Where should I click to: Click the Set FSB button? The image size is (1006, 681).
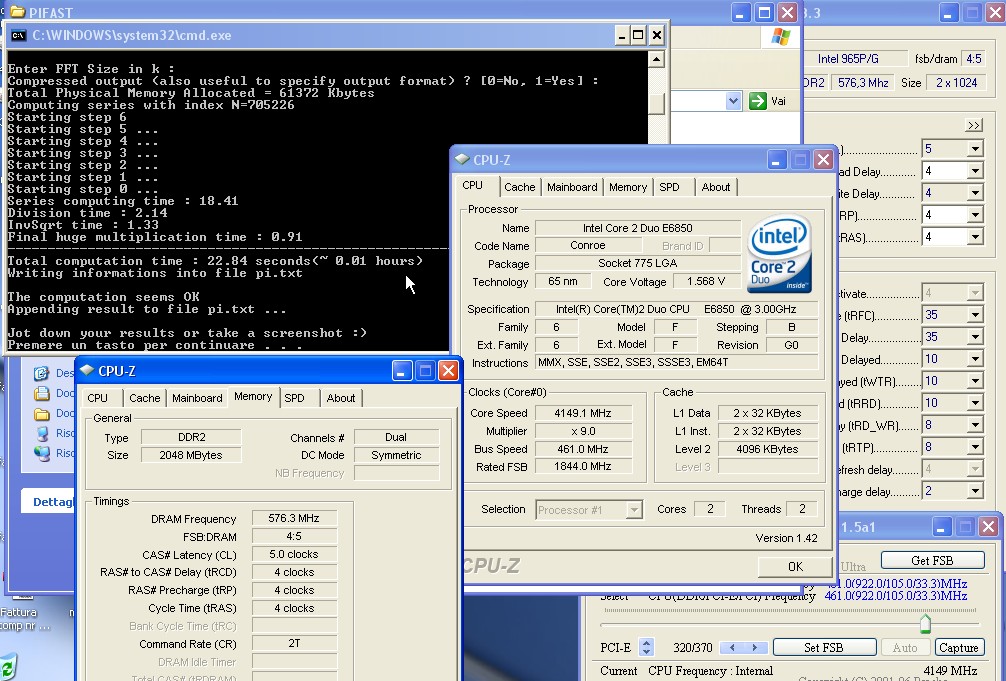(x=824, y=647)
